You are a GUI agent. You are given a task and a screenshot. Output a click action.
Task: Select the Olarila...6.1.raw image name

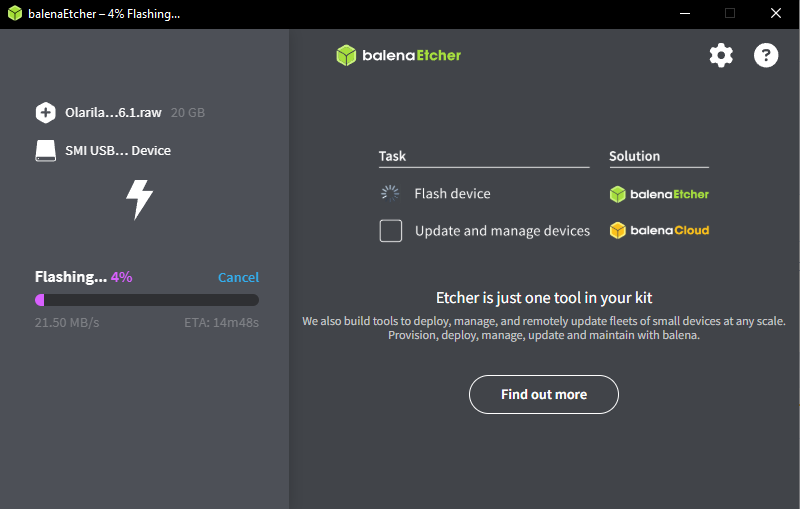click(x=113, y=113)
